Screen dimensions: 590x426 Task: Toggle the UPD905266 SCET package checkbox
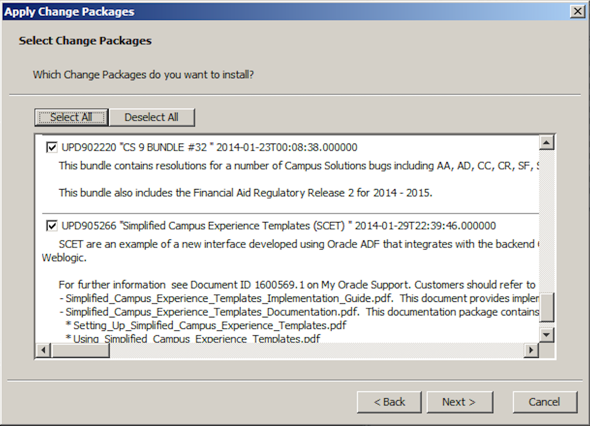52,226
